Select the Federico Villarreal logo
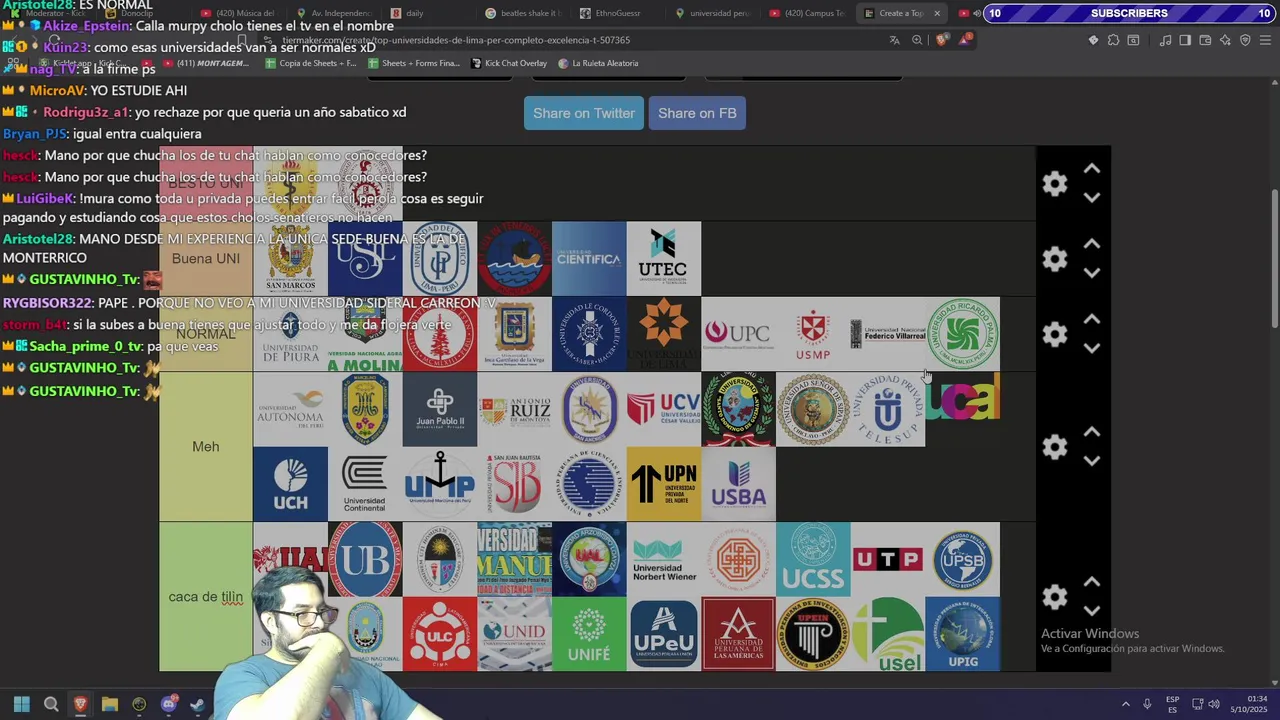 pos(888,334)
